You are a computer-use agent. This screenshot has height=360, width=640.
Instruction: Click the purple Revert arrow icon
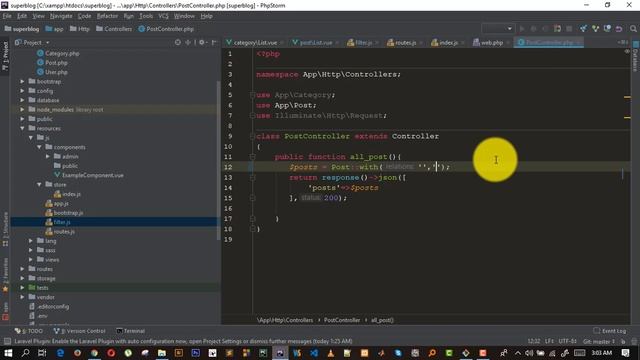point(619,29)
